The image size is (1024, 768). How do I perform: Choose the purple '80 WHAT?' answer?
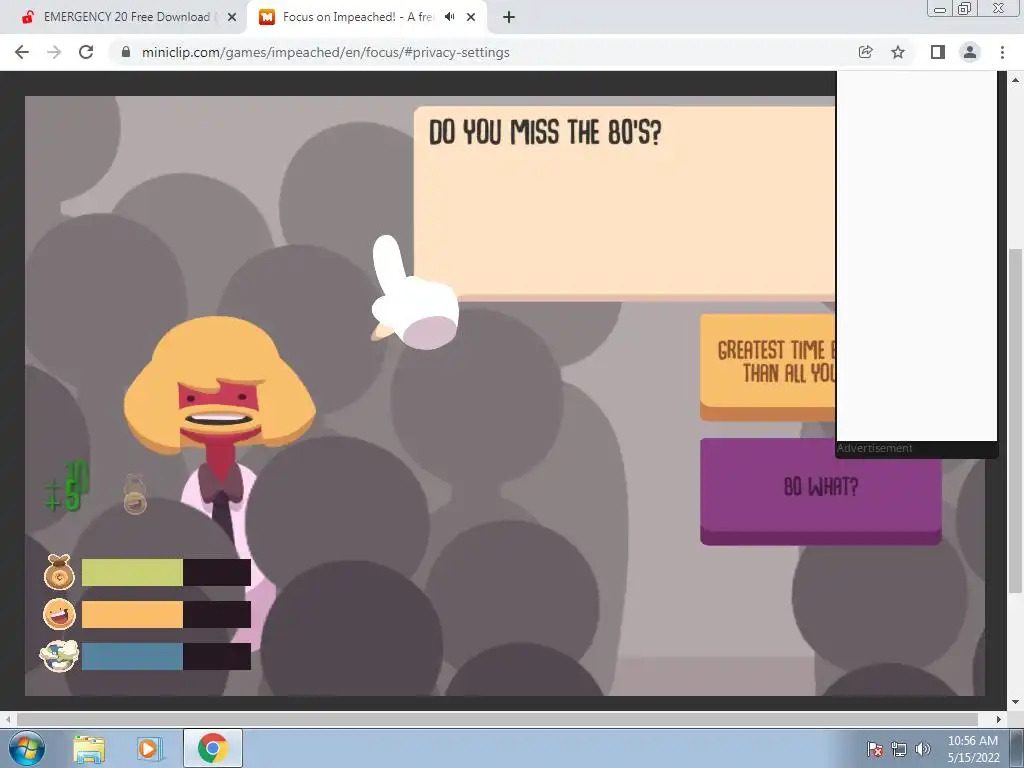[820, 490]
